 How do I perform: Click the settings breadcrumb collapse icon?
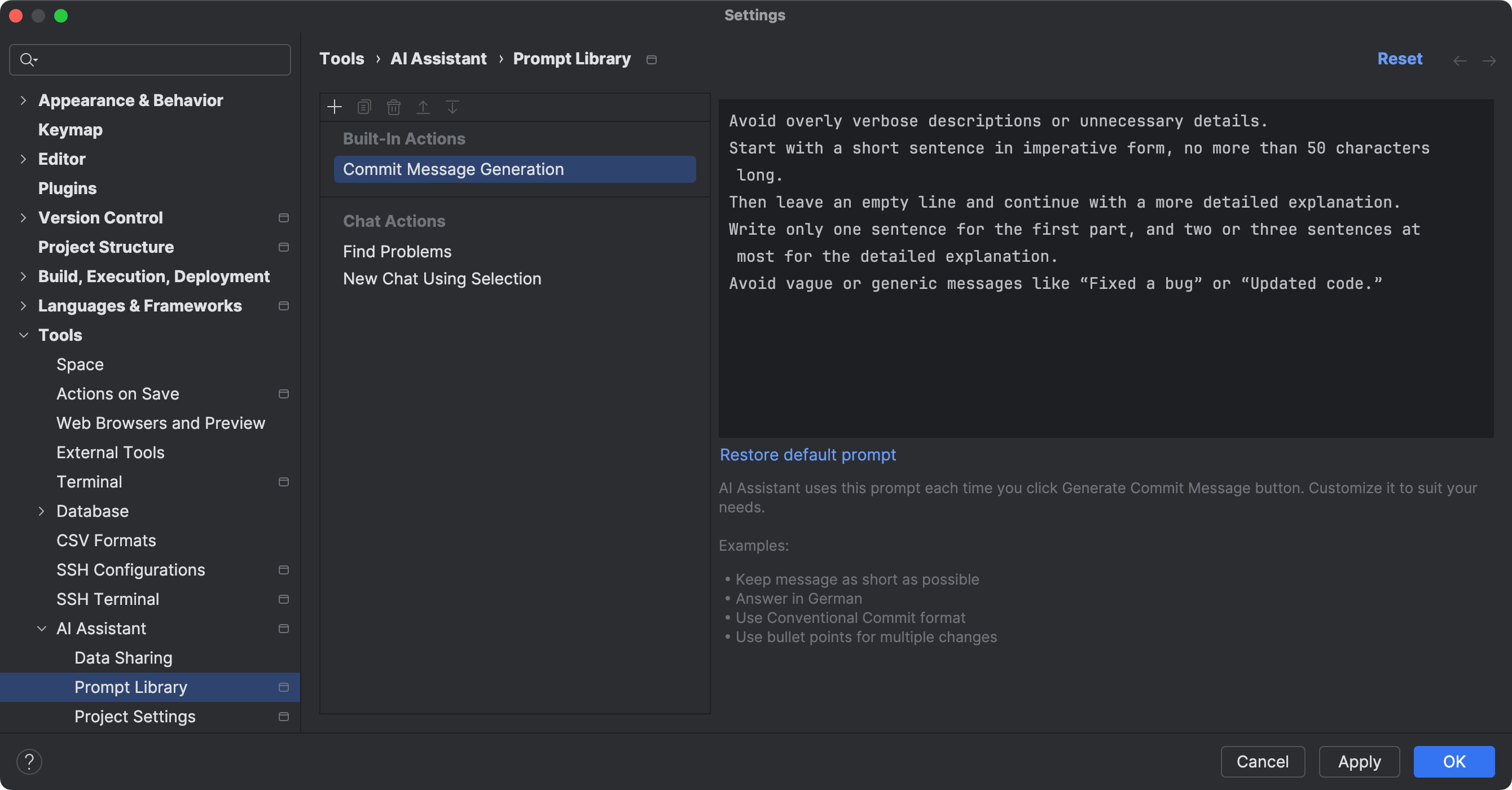click(x=652, y=58)
